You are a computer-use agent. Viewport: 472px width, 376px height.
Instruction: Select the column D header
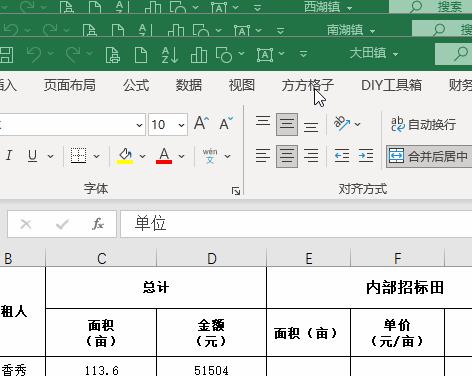pyautogui.click(x=212, y=258)
